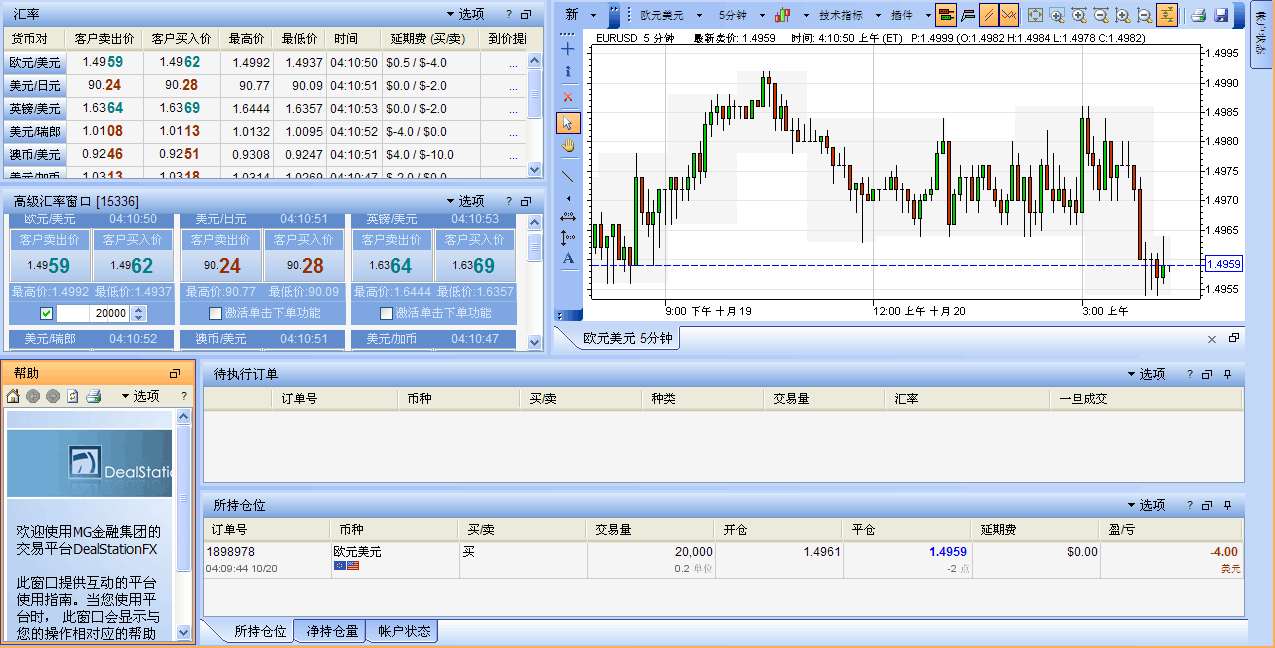Image resolution: width=1275 pixels, height=648 pixels.
Task: Switch to the 帐户状态 tab
Action: pyautogui.click(x=404, y=632)
